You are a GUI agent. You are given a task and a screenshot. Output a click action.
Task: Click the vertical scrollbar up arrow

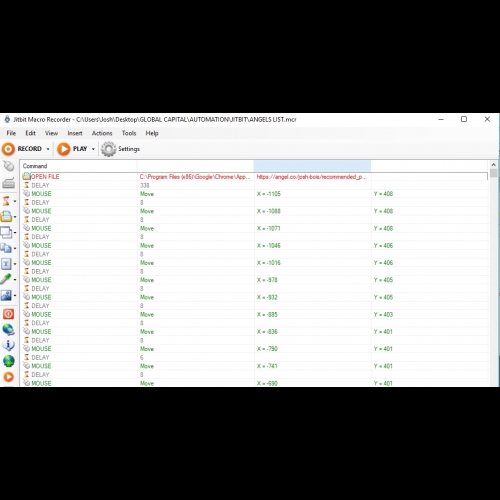coord(493,165)
